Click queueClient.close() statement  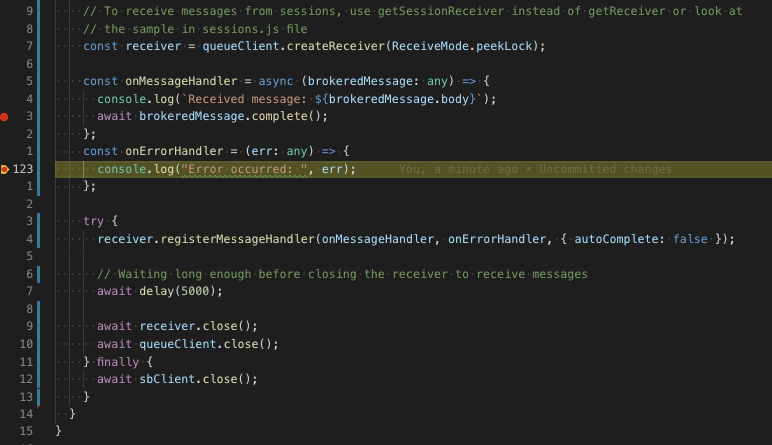[188, 344]
